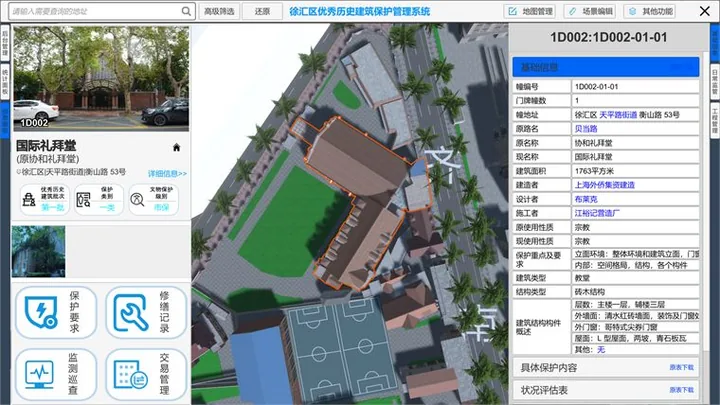The width and height of the screenshot is (720, 405).
Task: Click the 1D002:1D002-01-01 panel title
Action: click(608, 37)
